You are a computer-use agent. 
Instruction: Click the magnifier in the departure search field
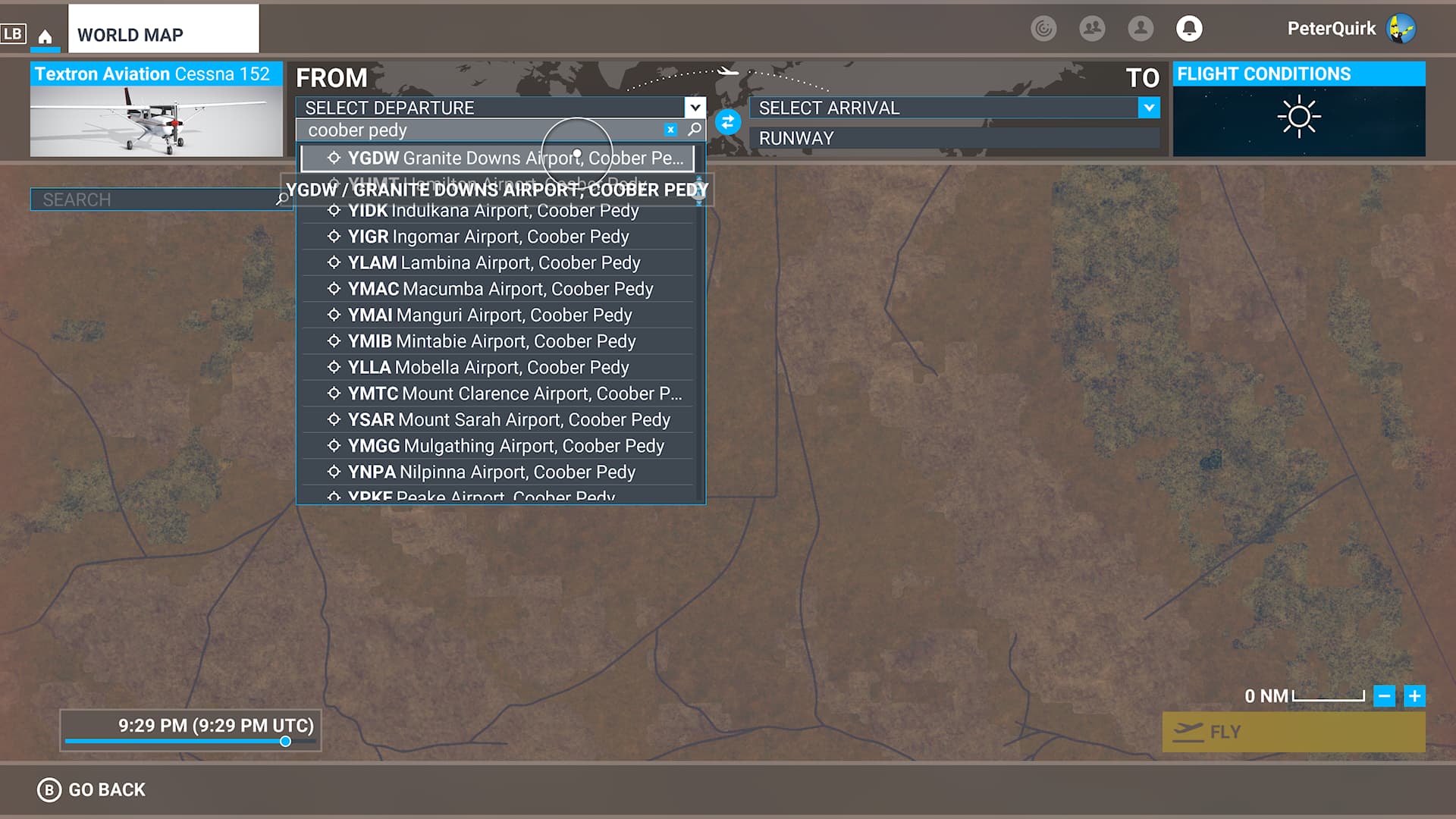[694, 130]
